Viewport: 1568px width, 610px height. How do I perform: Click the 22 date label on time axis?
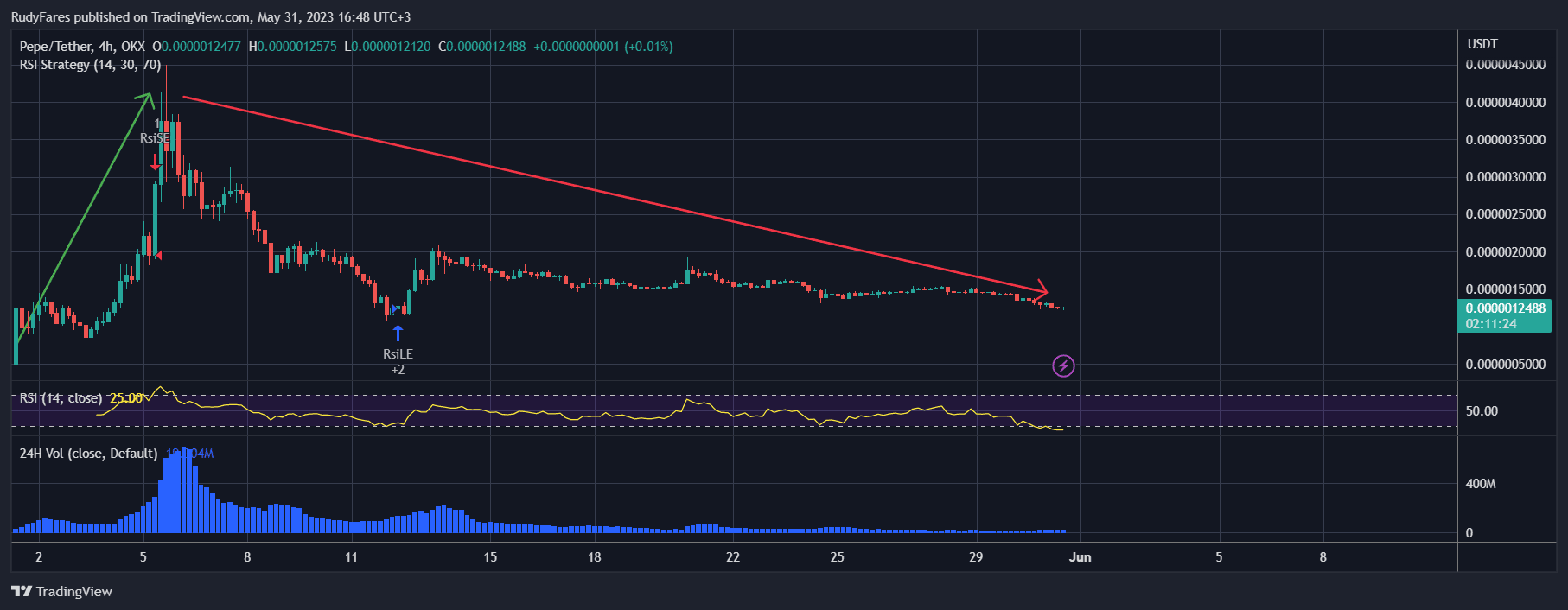point(733,557)
